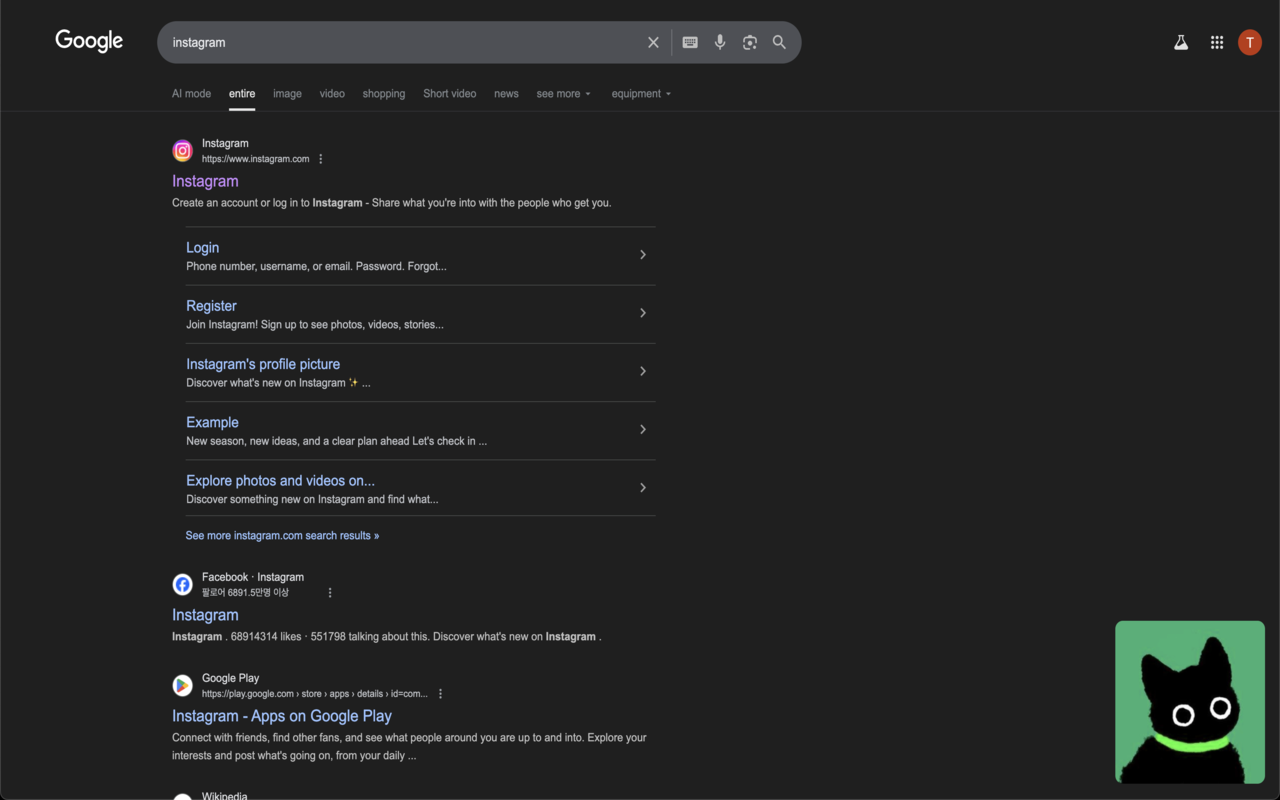The height and width of the screenshot is (800, 1280).
Task: Open the Google account avatar menu
Action: [x=1250, y=42]
